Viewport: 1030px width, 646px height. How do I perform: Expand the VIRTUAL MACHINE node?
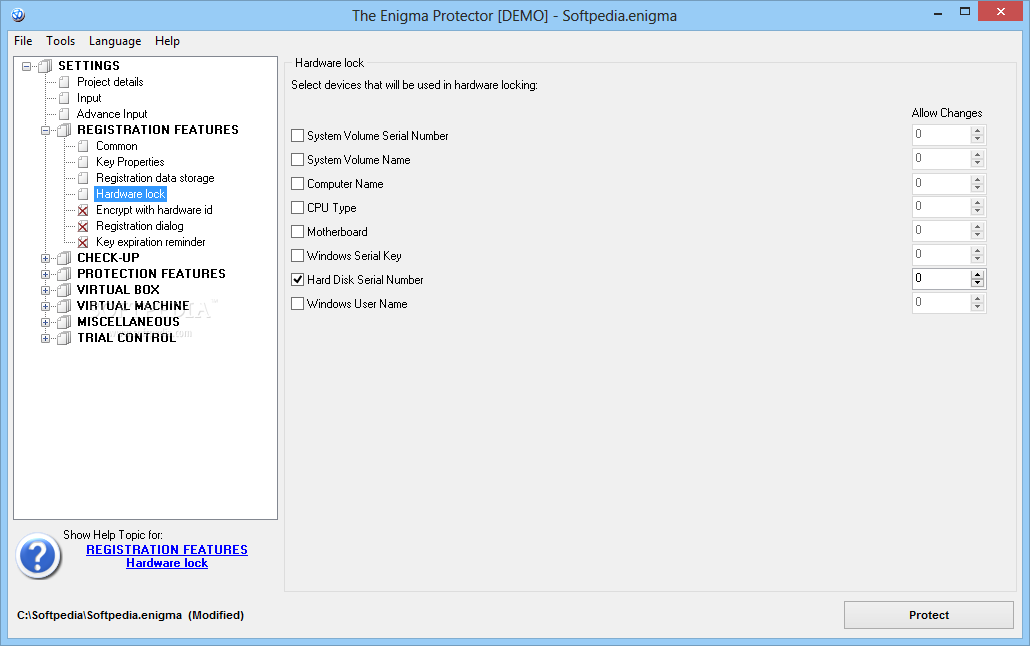click(45, 306)
